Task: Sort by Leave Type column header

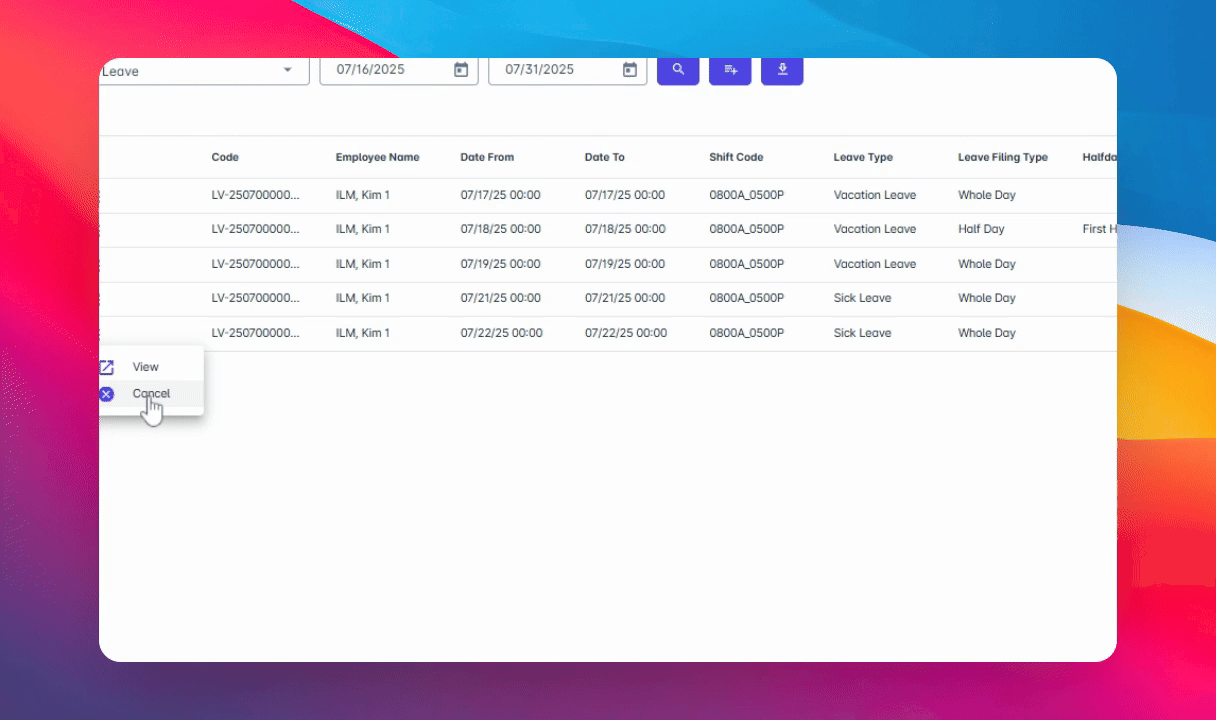Action: [x=863, y=157]
